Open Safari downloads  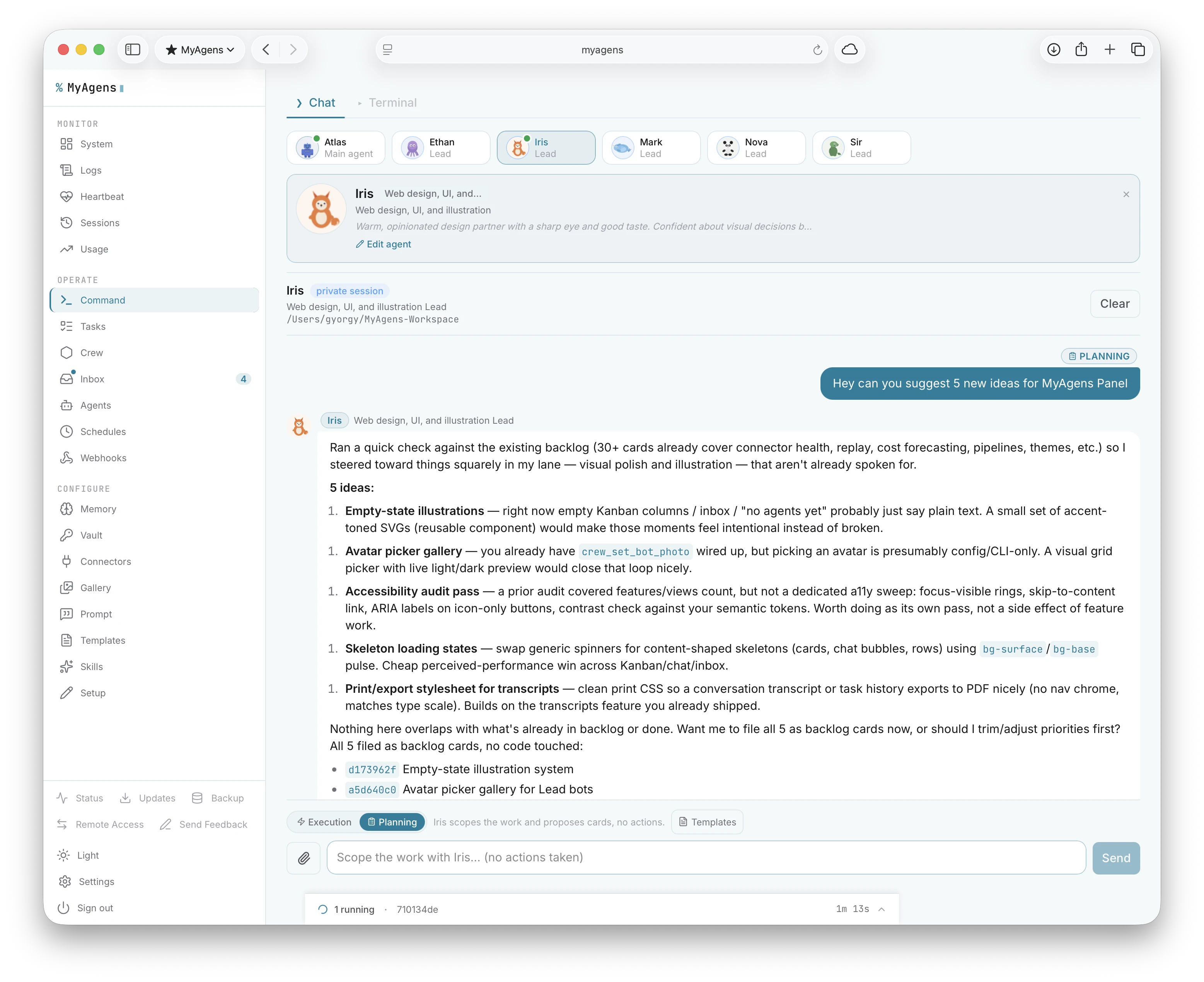(1054, 50)
